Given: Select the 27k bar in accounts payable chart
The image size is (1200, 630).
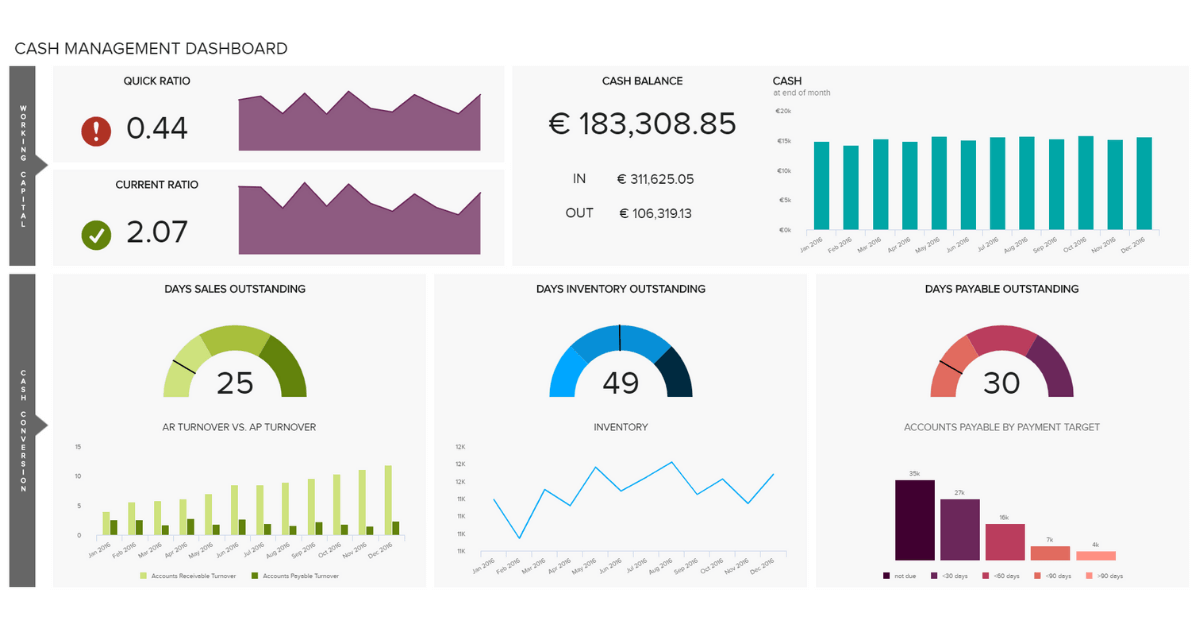Looking at the screenshot, I should [x=960, y=530].
